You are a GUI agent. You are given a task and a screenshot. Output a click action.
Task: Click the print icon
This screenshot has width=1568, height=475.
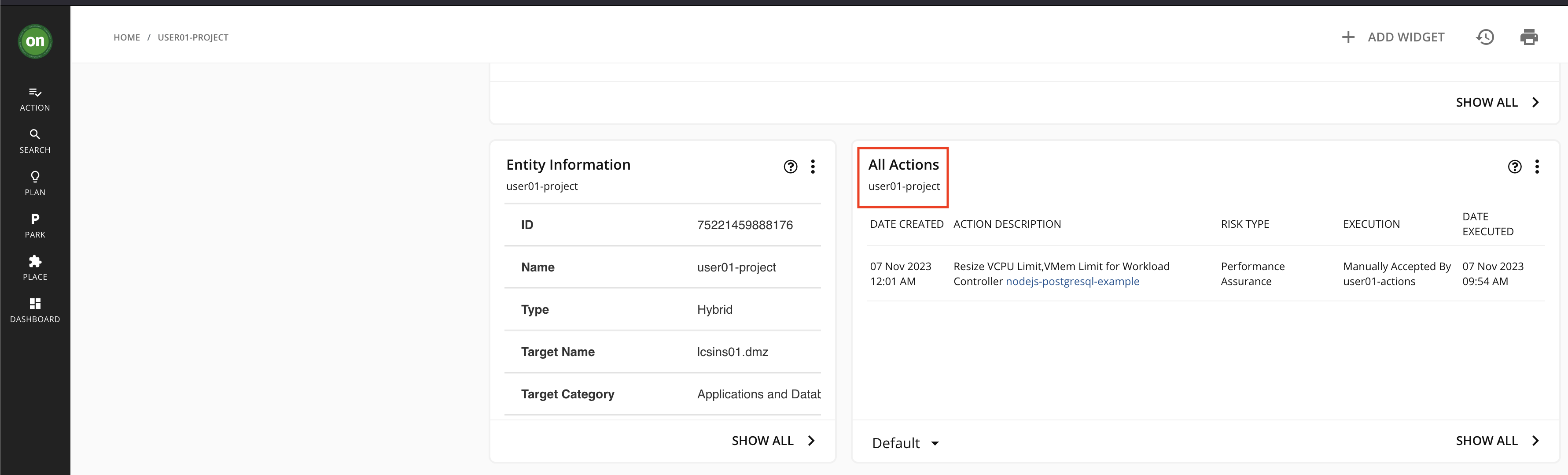pos(1529,37)
